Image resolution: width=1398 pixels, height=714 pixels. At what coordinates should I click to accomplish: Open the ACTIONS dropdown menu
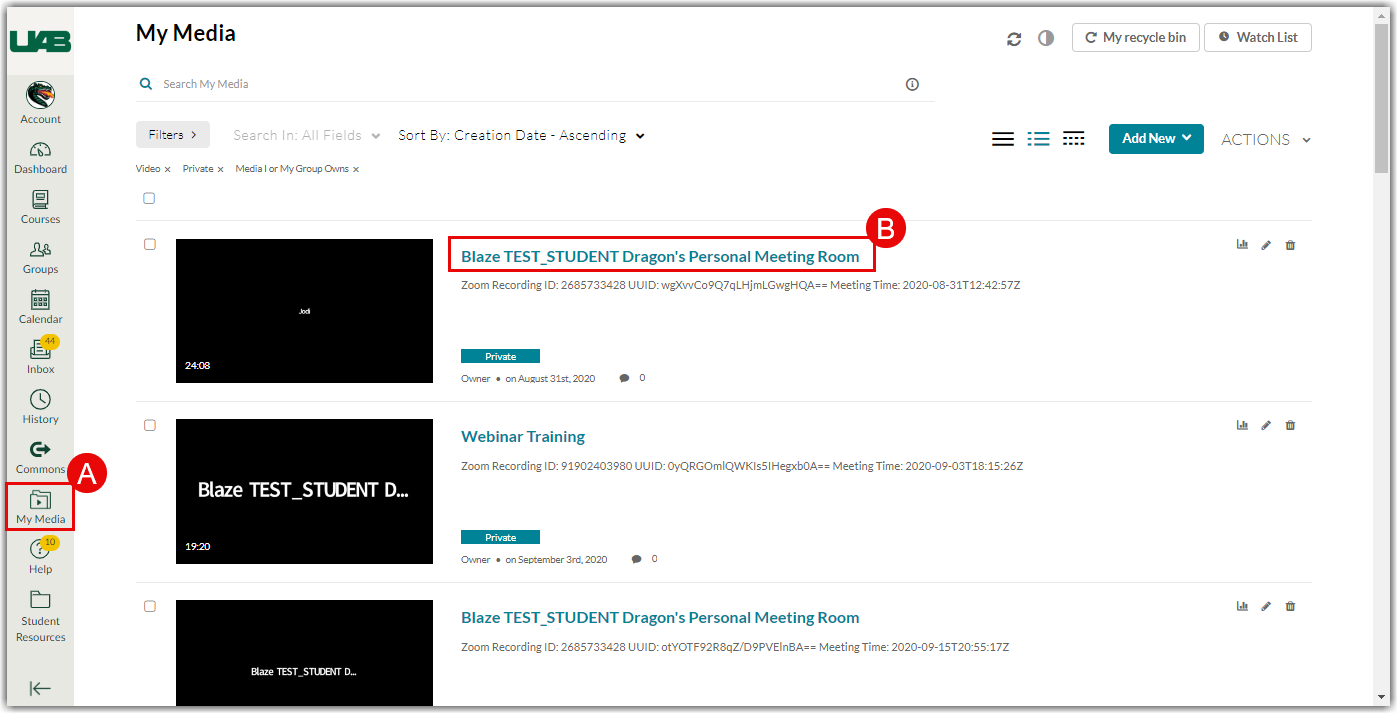[1265, 140]
